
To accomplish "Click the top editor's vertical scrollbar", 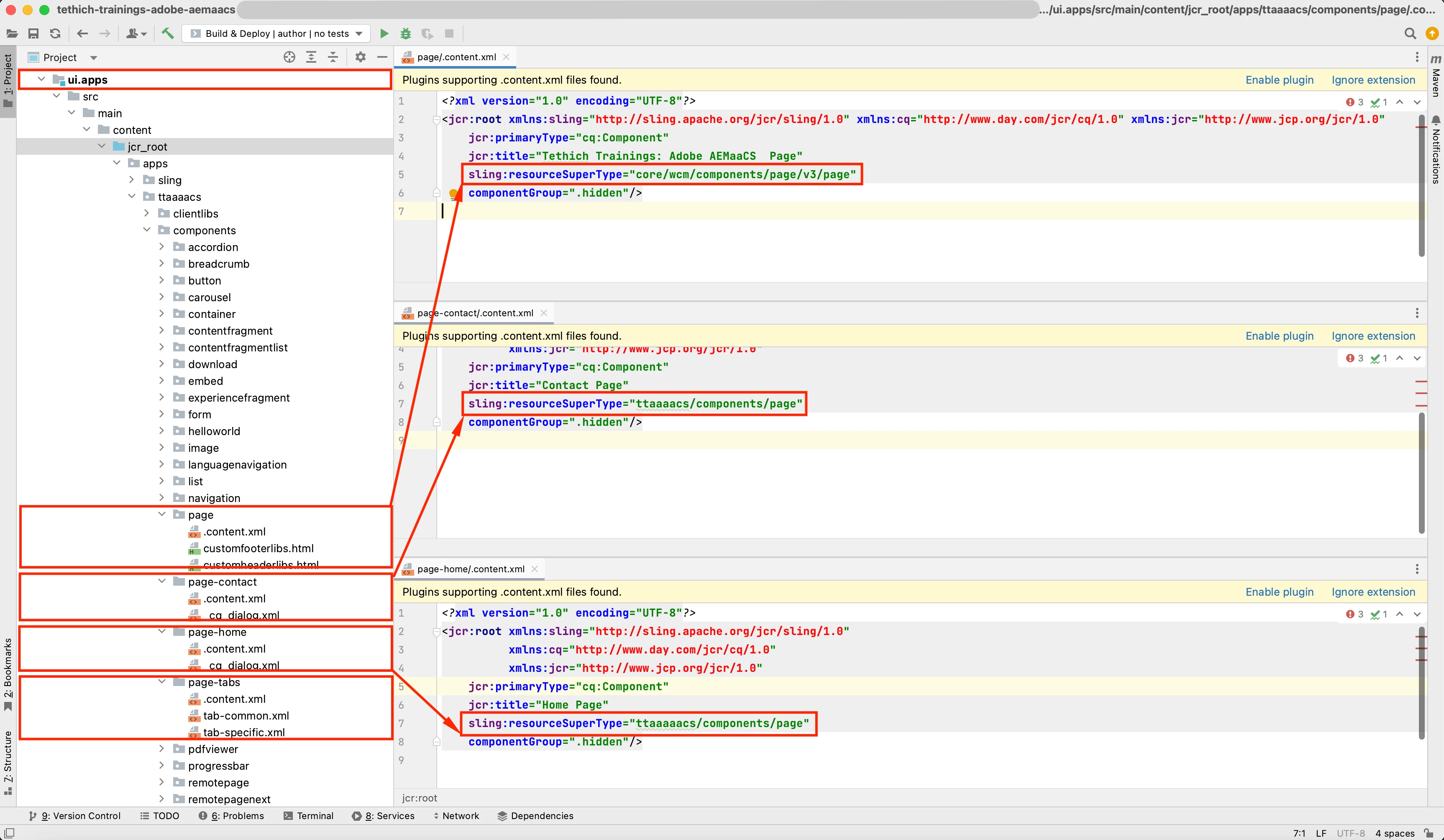I will 1421,189.
